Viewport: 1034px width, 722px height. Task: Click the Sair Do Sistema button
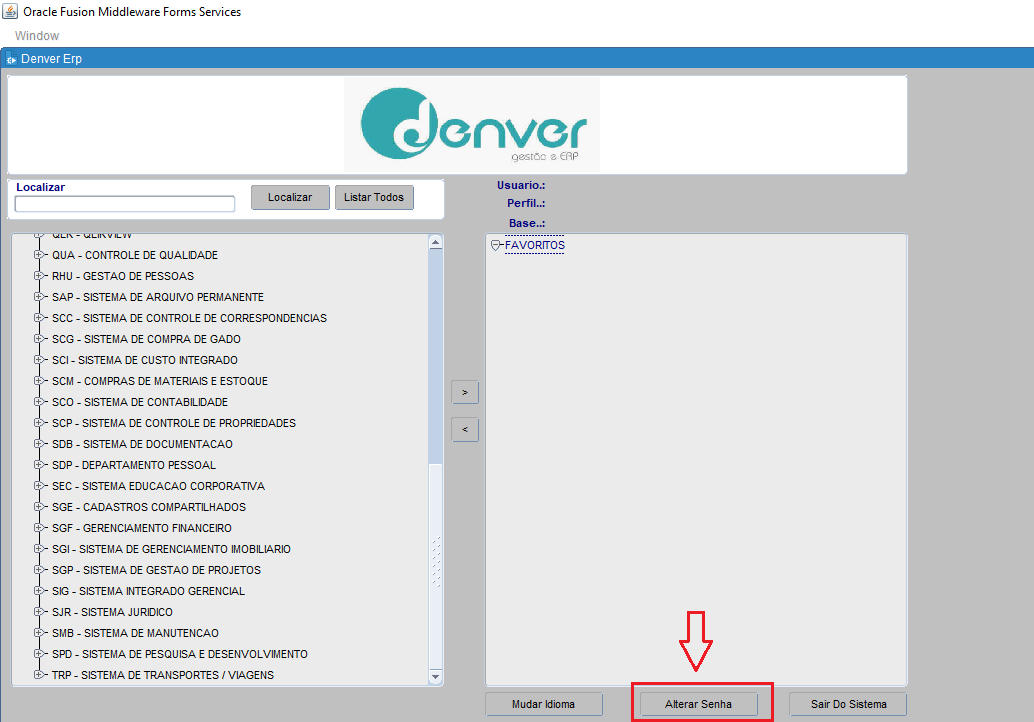tap(848, 704)
